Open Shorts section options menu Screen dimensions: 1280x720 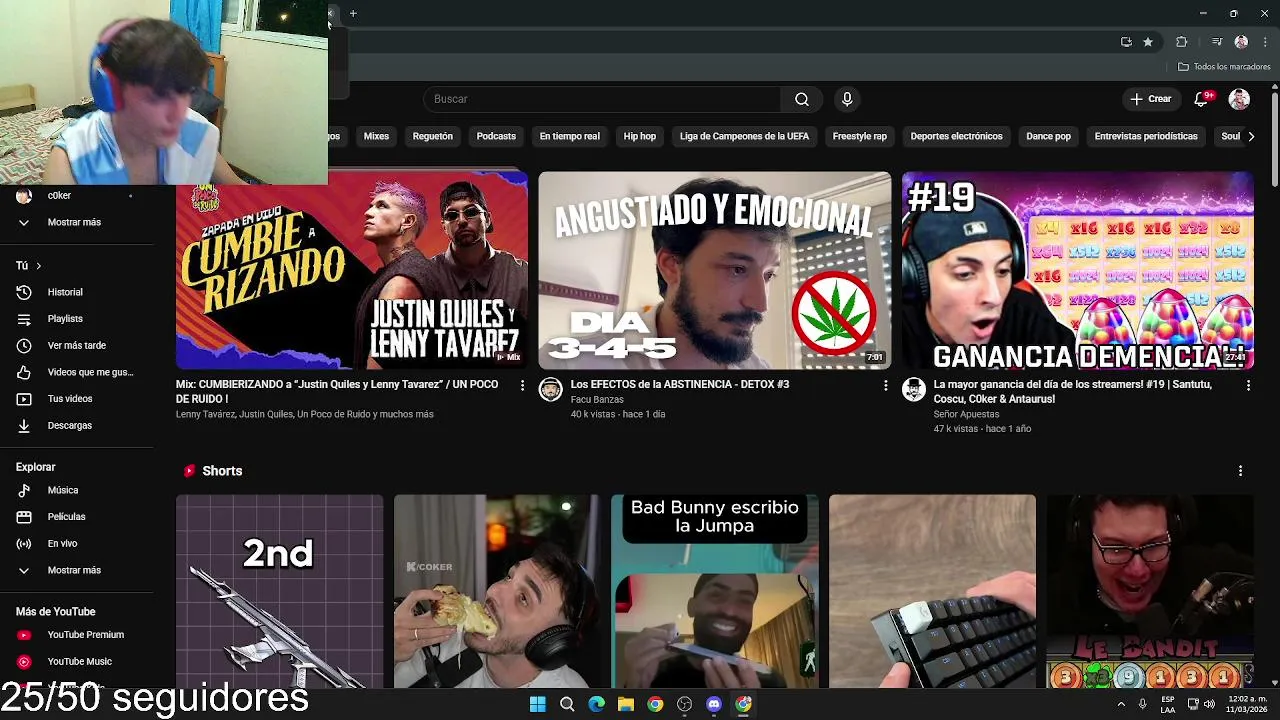(x=1240, y=471)
